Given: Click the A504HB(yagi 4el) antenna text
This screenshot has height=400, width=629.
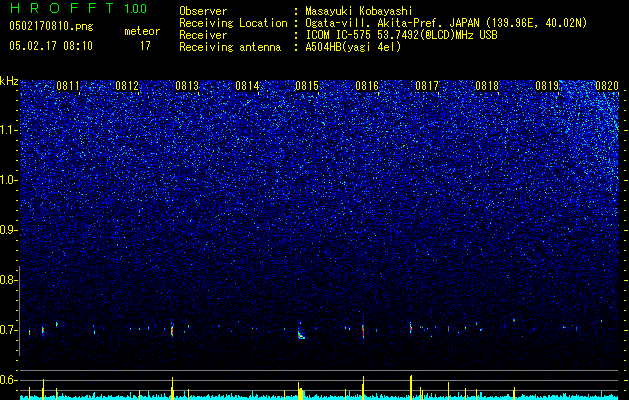Looking at the screenshot, I should point(353,47).
